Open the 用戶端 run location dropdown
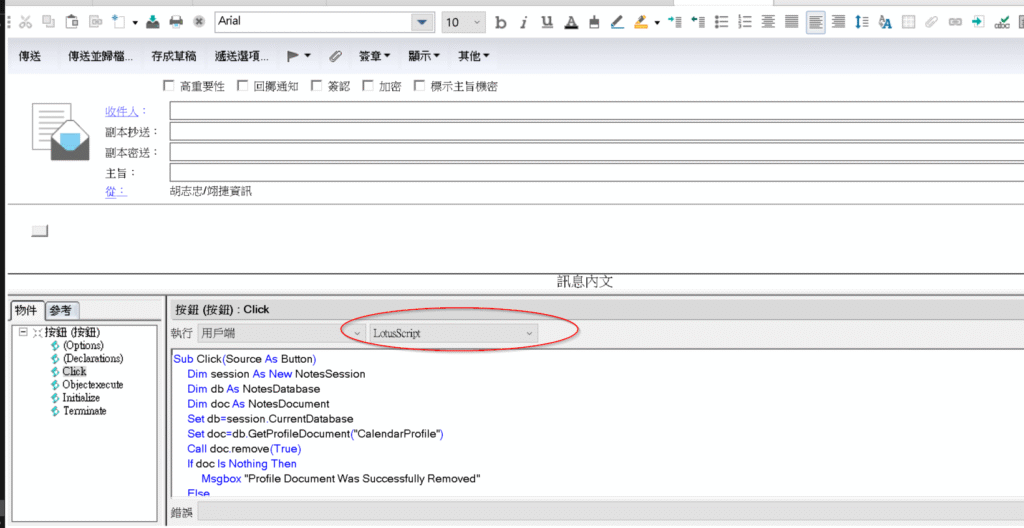The width and height of the screenshot is (1024, 528). 357,333
